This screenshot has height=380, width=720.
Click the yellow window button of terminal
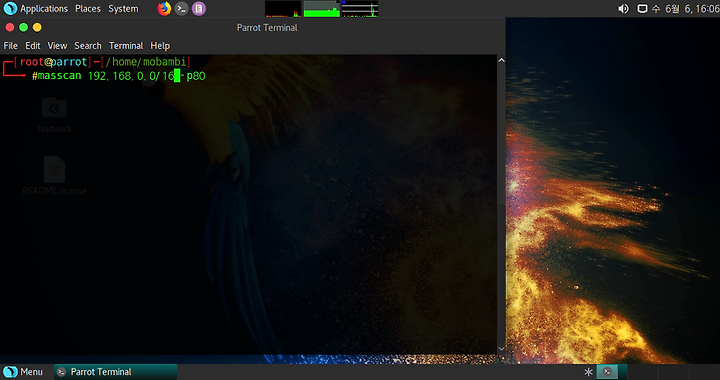(37, 28)
